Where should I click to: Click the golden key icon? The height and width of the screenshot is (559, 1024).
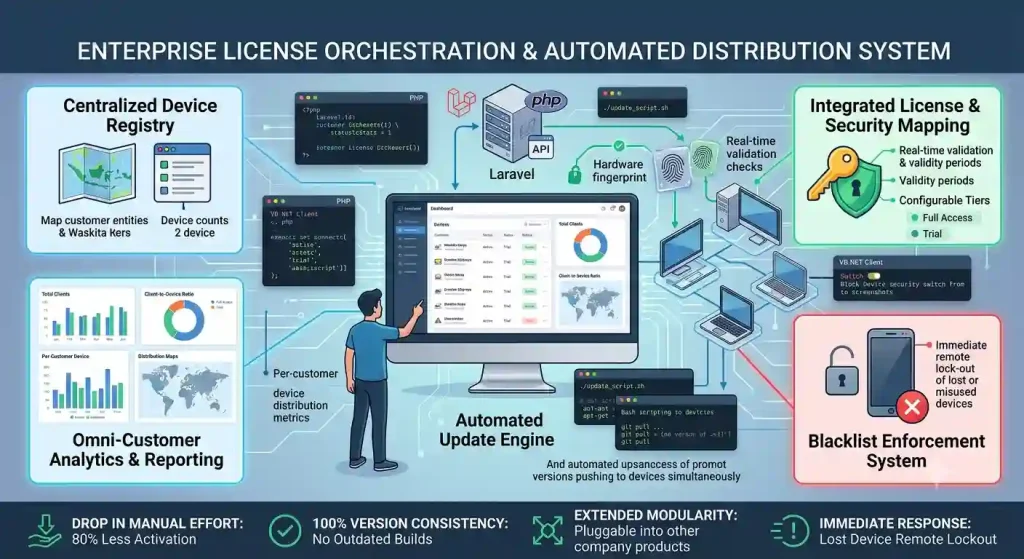[x=831, y=173]
